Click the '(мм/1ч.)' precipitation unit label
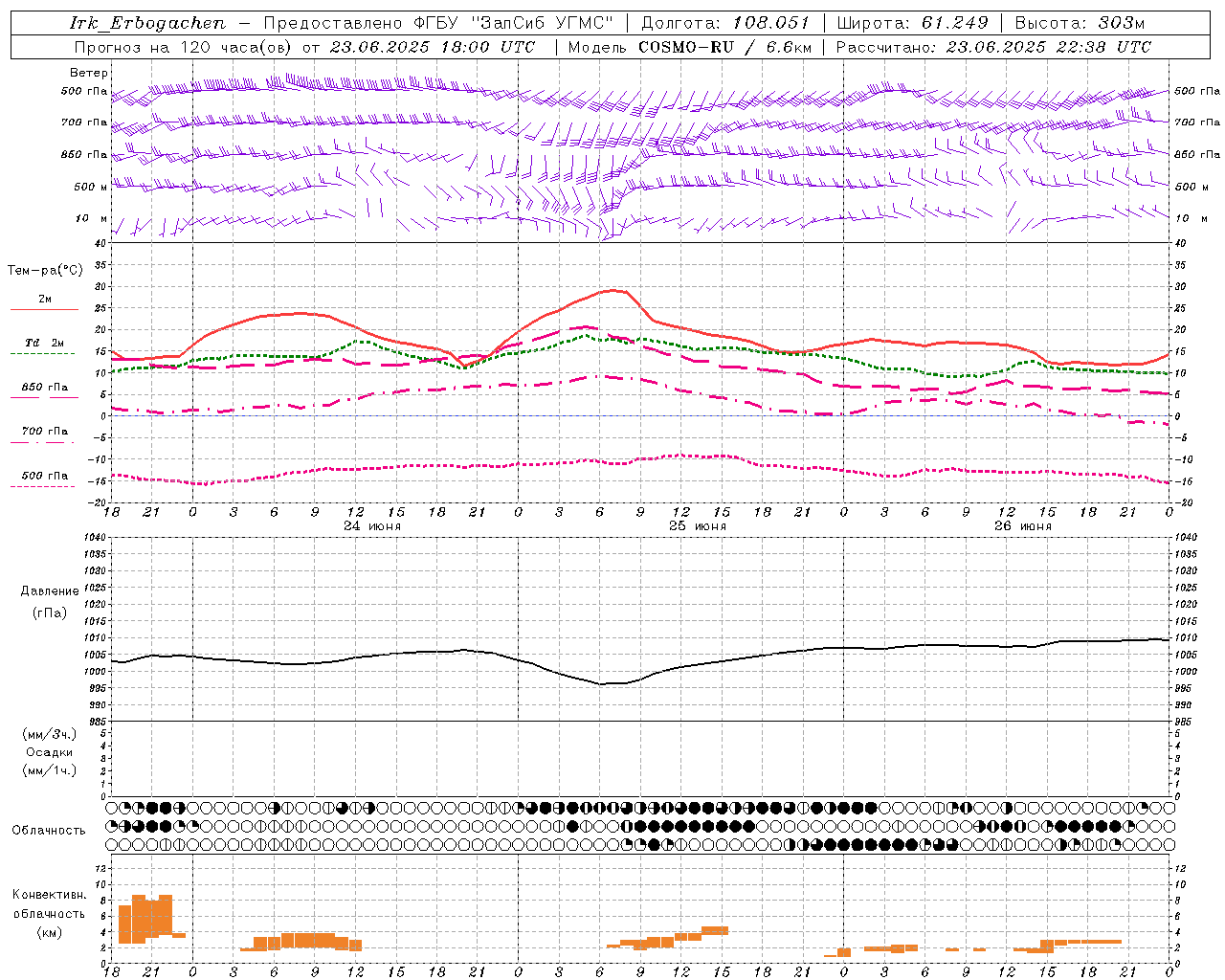Viewport: 1225px width, 980px height. point(50,770)
